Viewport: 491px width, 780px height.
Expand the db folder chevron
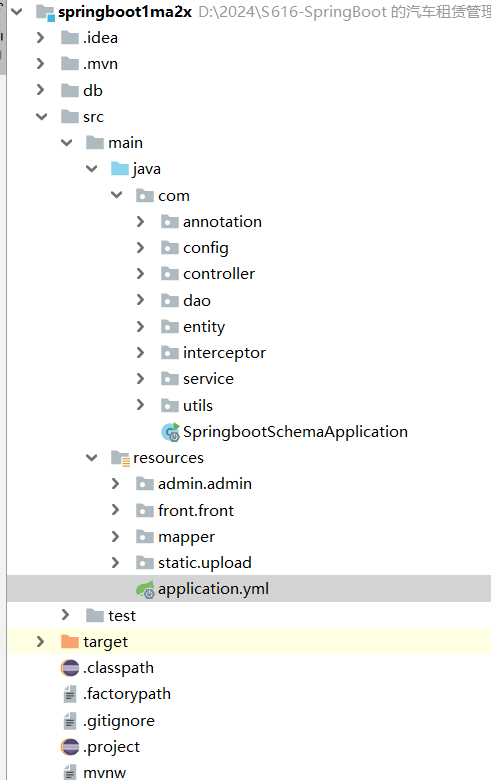(41, 90)
